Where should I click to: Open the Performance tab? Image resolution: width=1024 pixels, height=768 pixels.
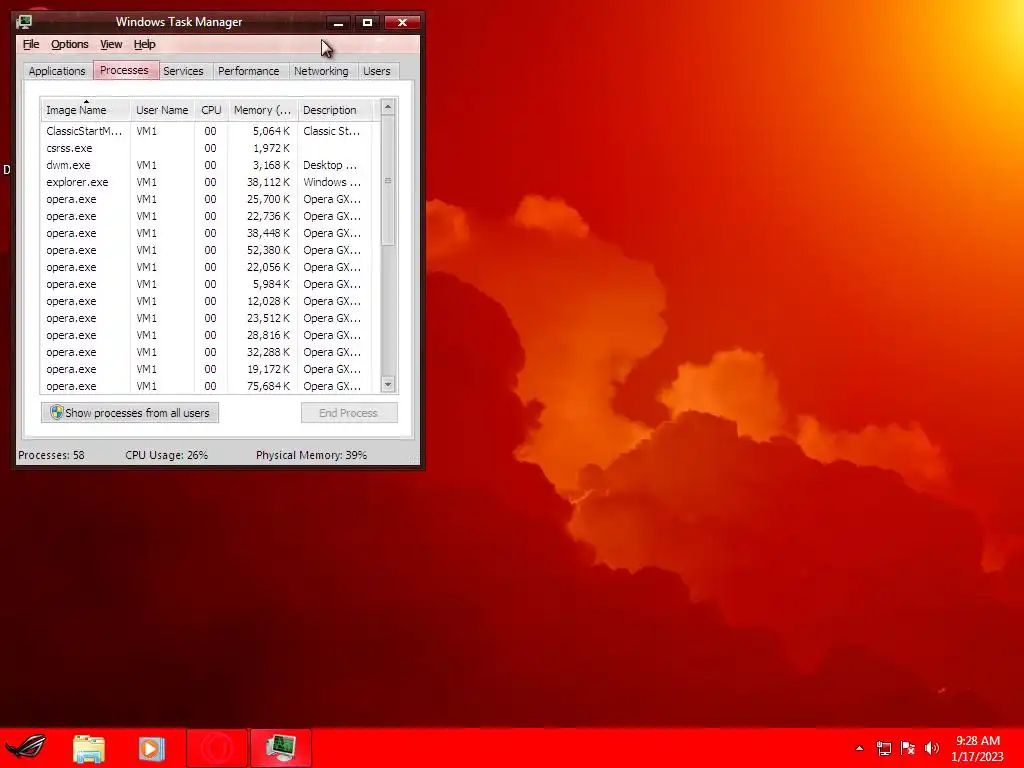(248, 71)
